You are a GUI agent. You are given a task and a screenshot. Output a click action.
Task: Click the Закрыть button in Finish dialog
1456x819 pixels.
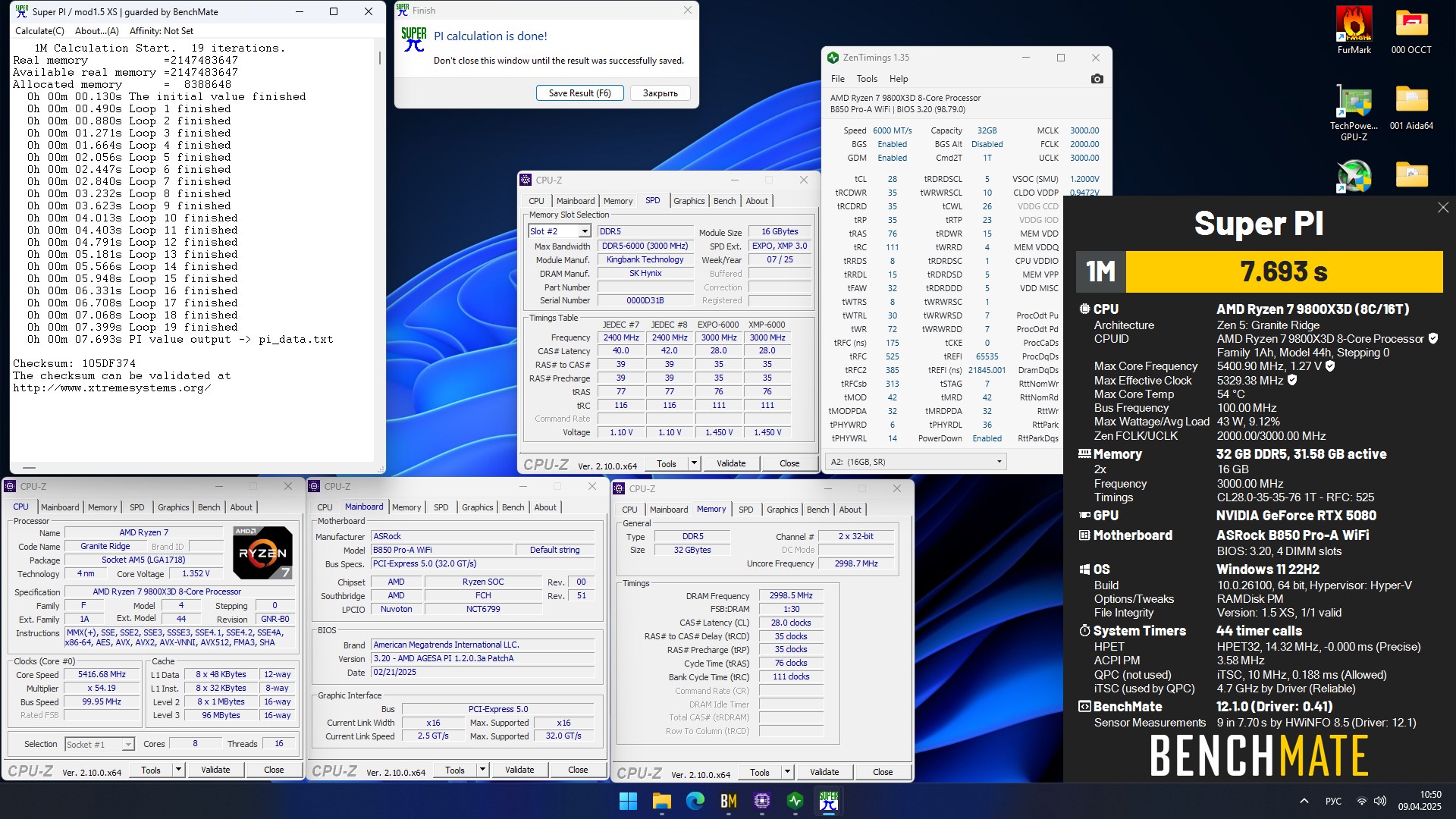(x=660, y=93)
